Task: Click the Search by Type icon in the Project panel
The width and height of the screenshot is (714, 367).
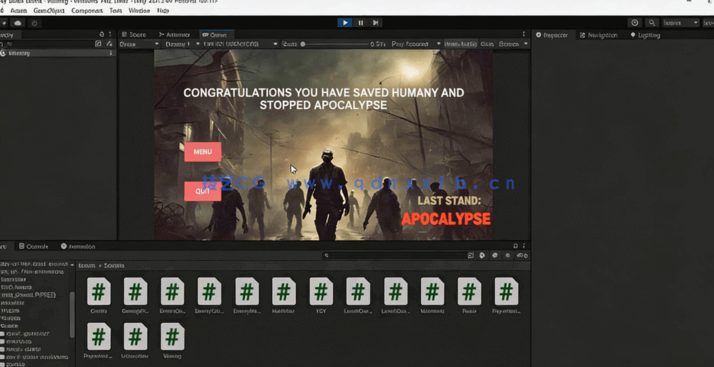Action: point(482,256)
